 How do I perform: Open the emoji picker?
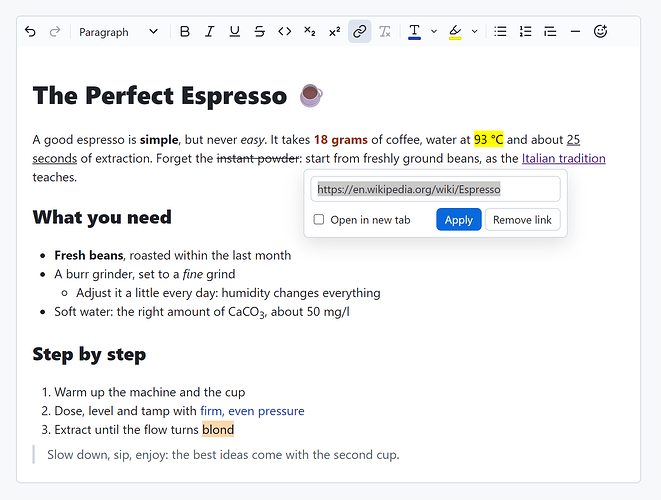tap(600, 32)
